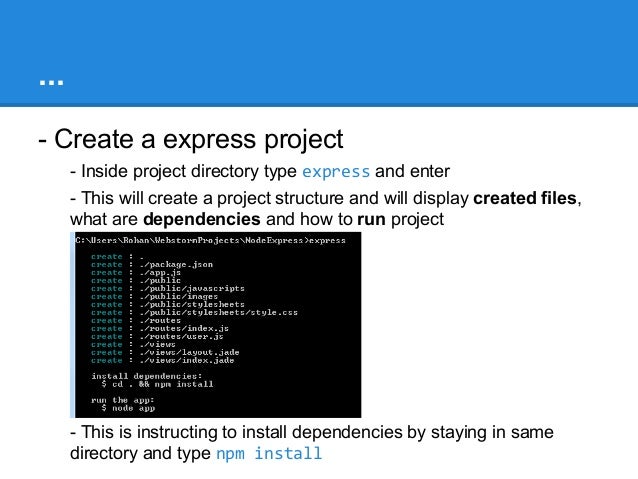Click './views/index.jade' terminal line

click(x=162, y=361)
